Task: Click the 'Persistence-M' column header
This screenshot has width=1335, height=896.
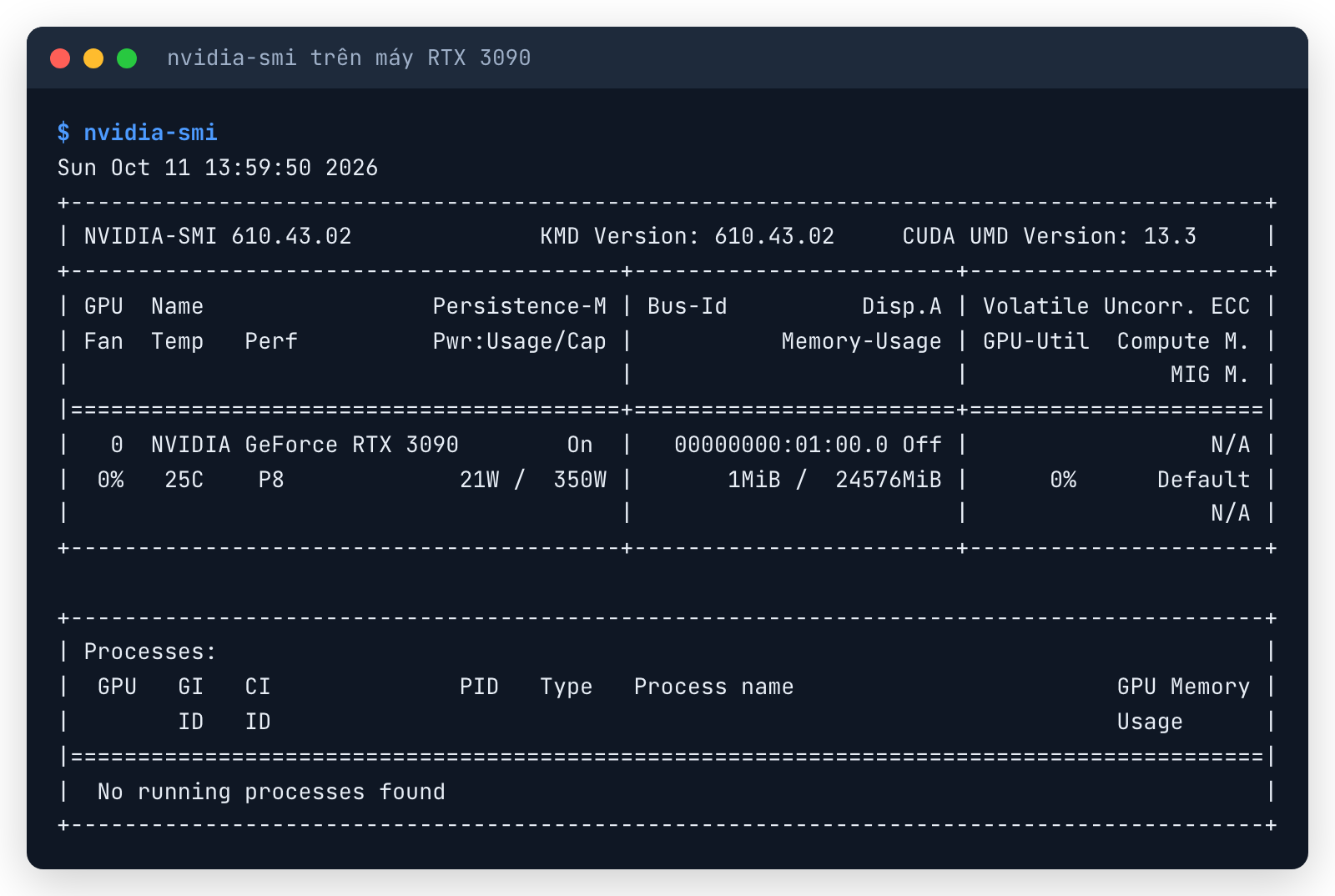Action: click(x=519, y=306)
